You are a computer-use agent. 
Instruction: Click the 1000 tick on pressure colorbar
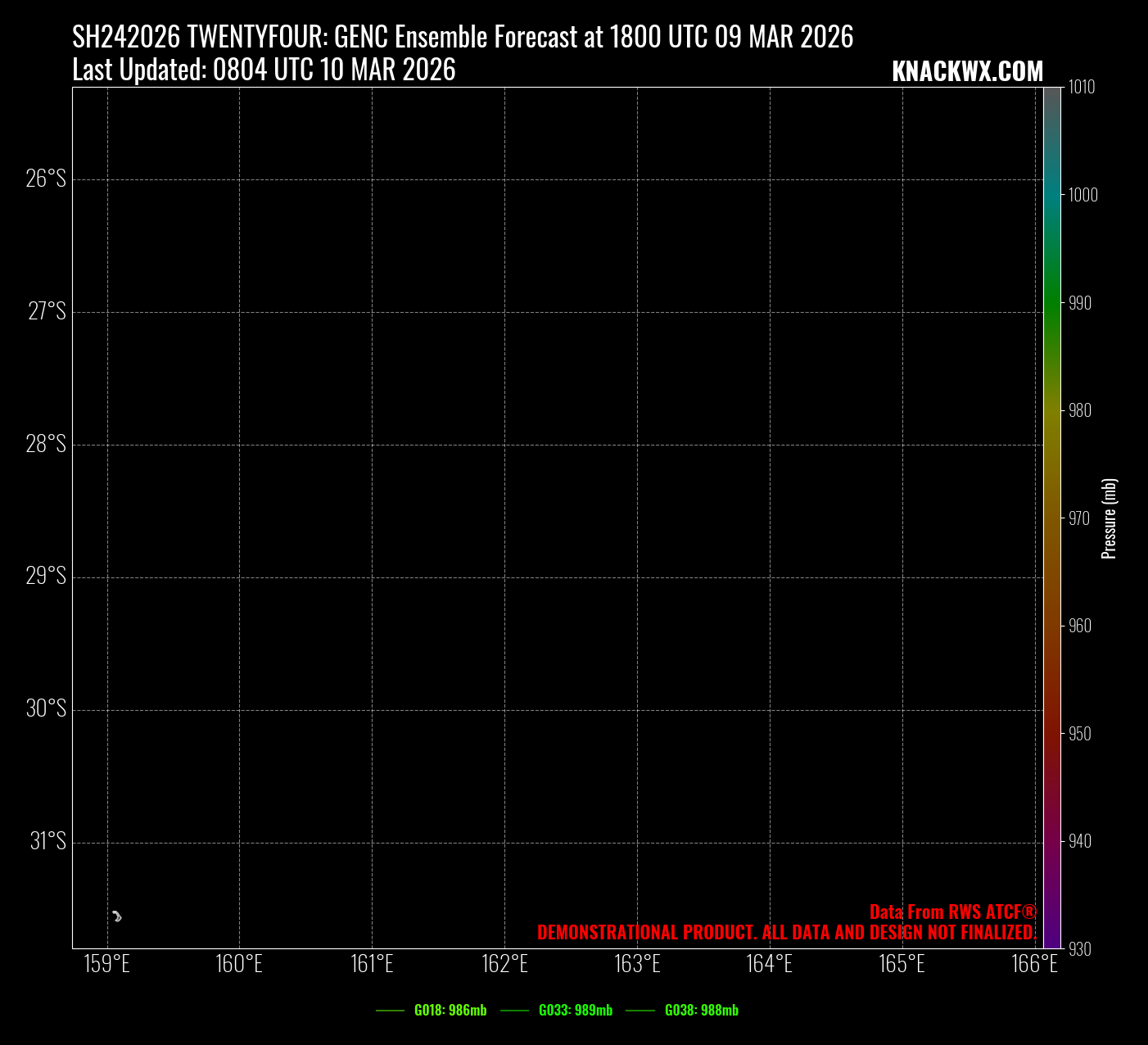(x=1082, y=195)
